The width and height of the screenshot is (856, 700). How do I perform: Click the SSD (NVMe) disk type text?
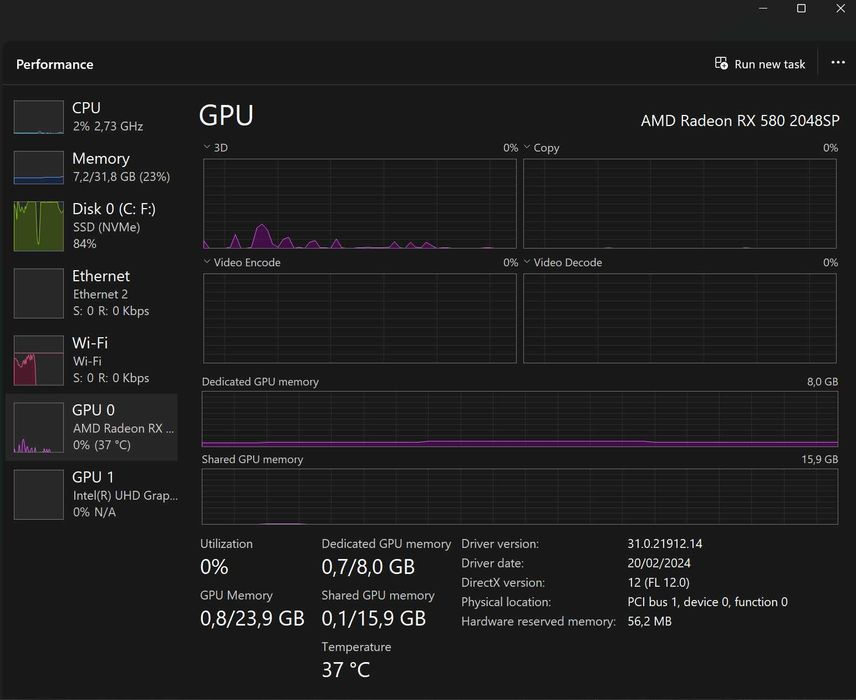click(x=106, y=227)
